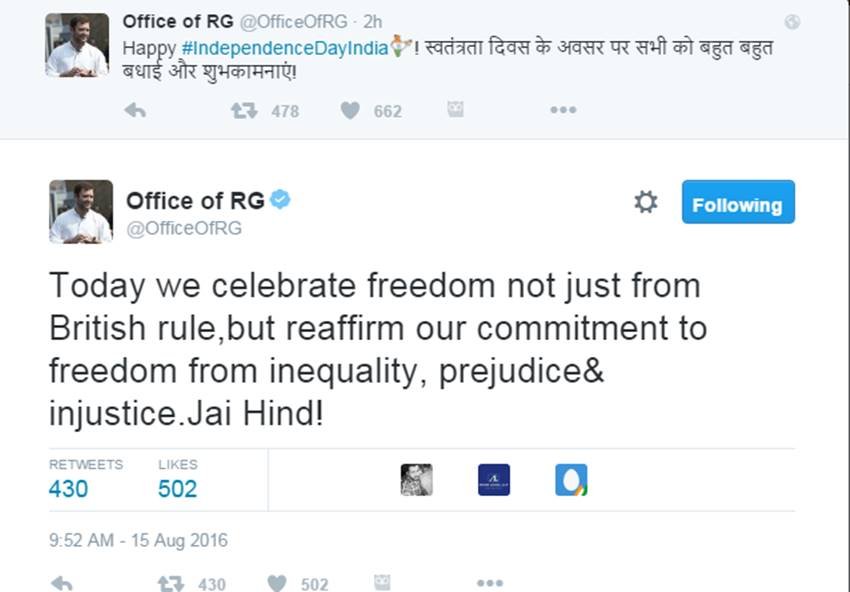Open the gear settings menu for this tweet
Viewport: 850px width, 592px height.
[x=646, y=201]
